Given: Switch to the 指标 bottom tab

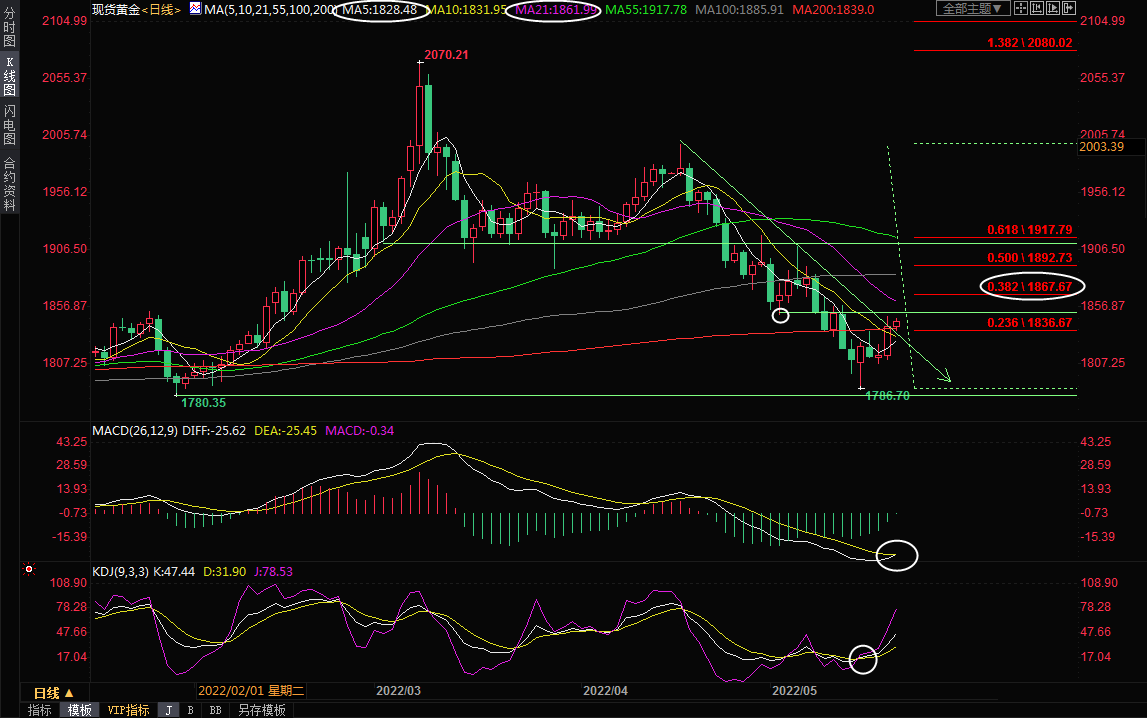Looking at the screenshot, I should [40, 710].
